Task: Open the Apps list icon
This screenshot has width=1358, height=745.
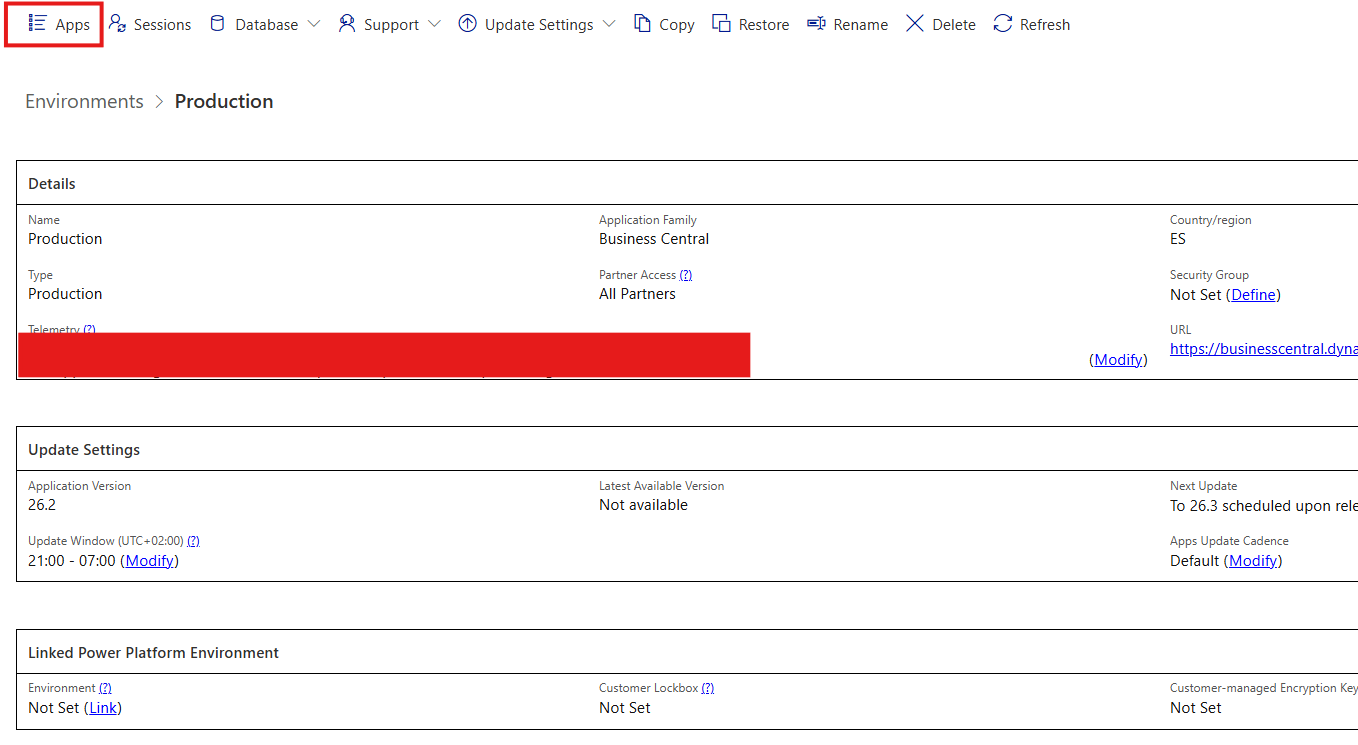Action: (x=37, y=23)
